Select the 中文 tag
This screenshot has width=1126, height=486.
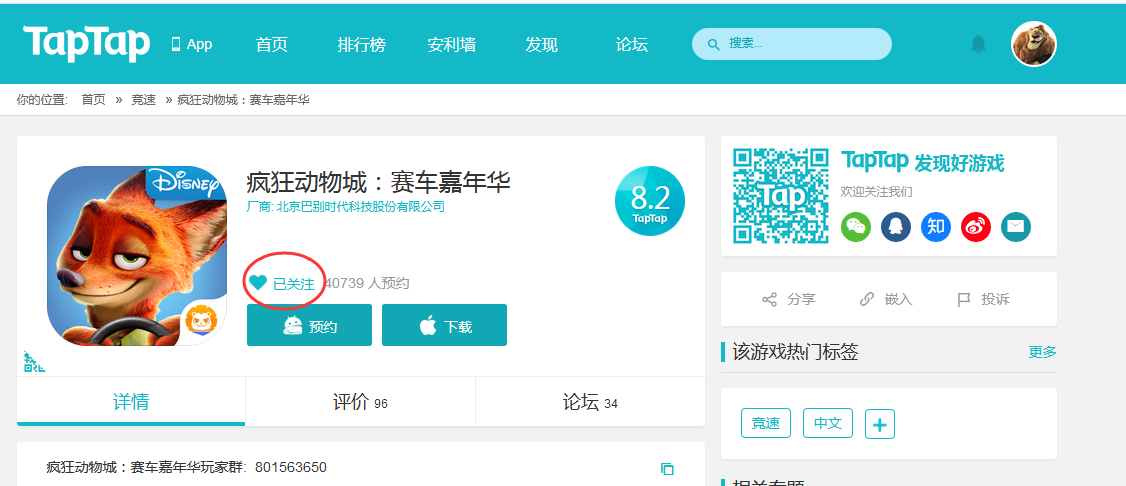click(828, 424)
